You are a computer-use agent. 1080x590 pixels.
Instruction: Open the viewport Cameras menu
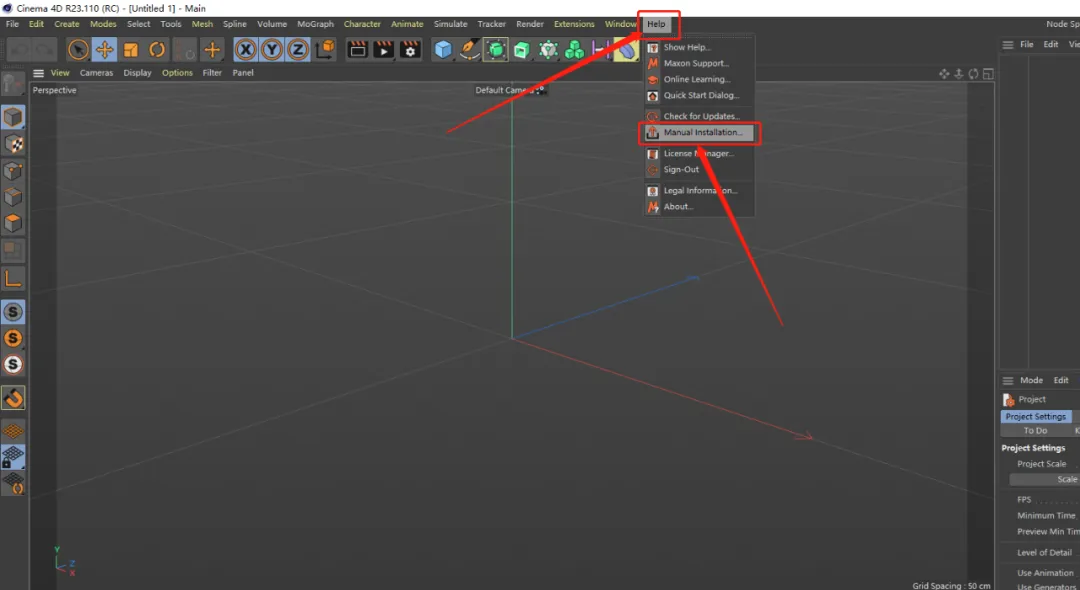[96, 73]
